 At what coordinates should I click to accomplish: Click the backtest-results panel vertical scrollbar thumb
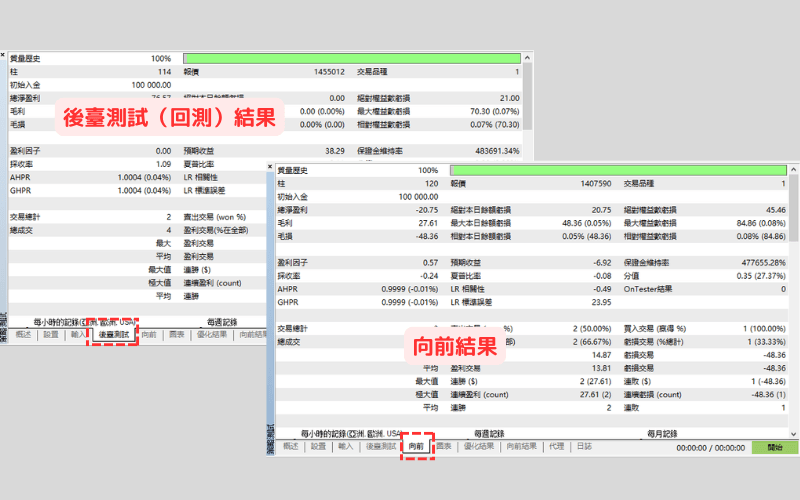[528, 96]
